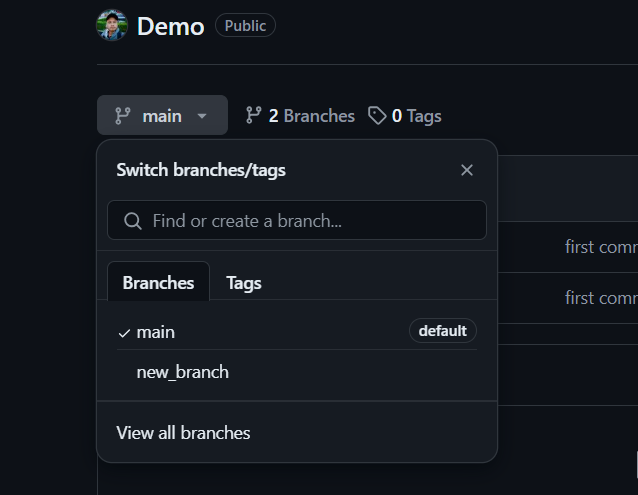Switch to the Tags tab
Image resolution: width=638 pixels, height=495 pixels.
point(244,283)
